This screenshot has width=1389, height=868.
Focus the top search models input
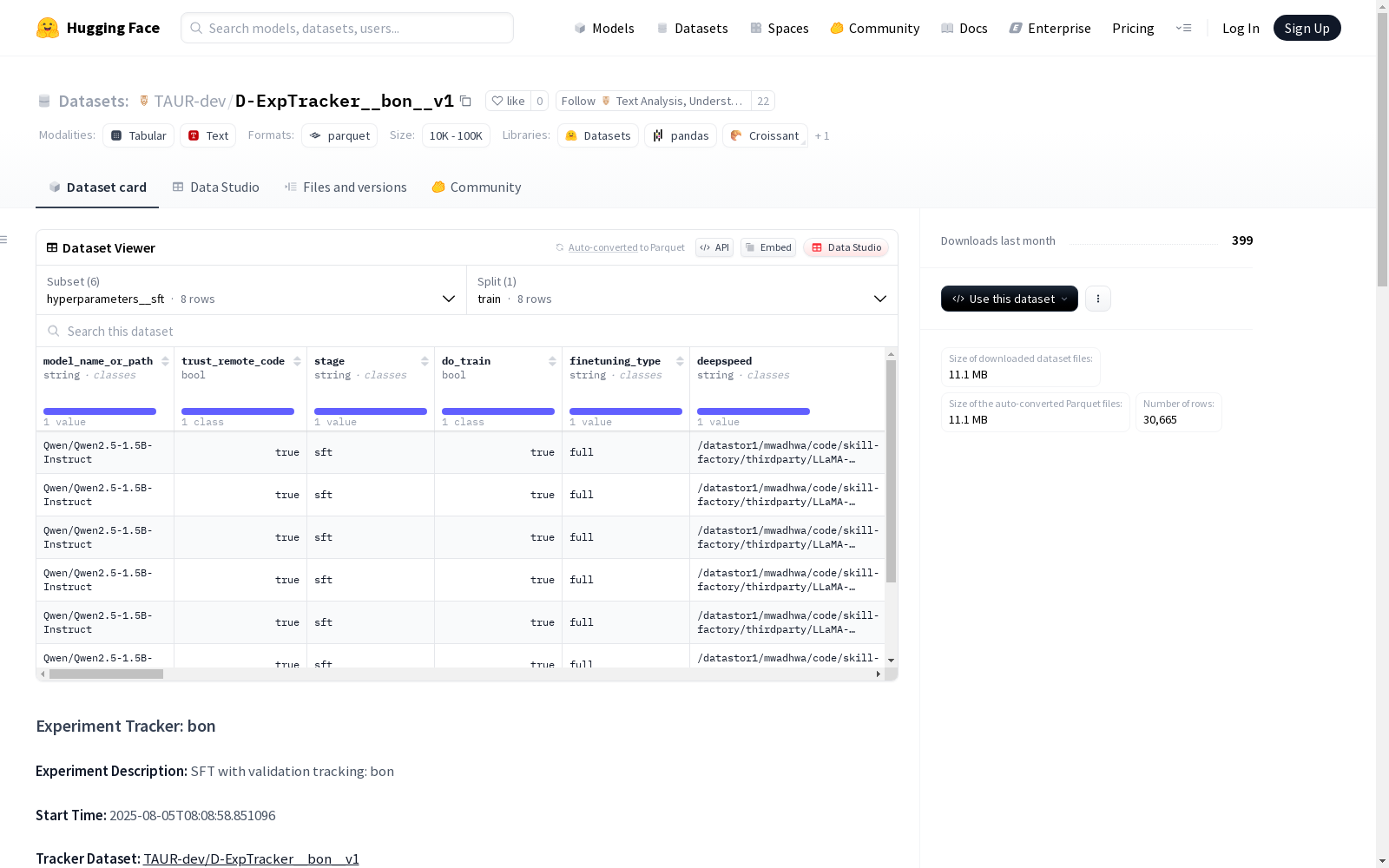tap(347, 28)
